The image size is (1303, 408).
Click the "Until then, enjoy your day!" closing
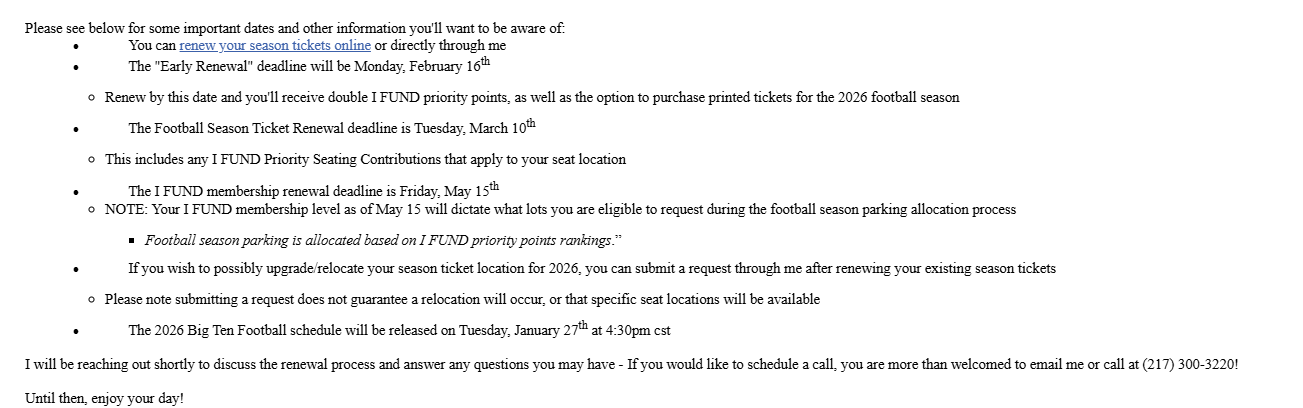point(104,398)
